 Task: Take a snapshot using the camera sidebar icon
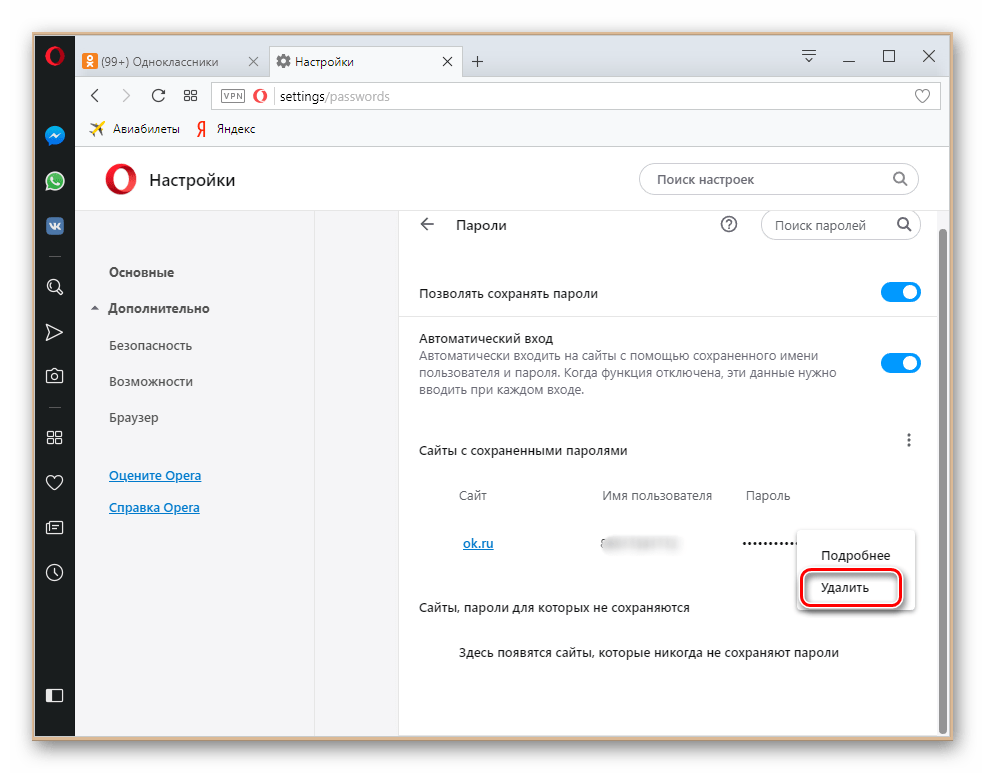click(x=54, y=375)
